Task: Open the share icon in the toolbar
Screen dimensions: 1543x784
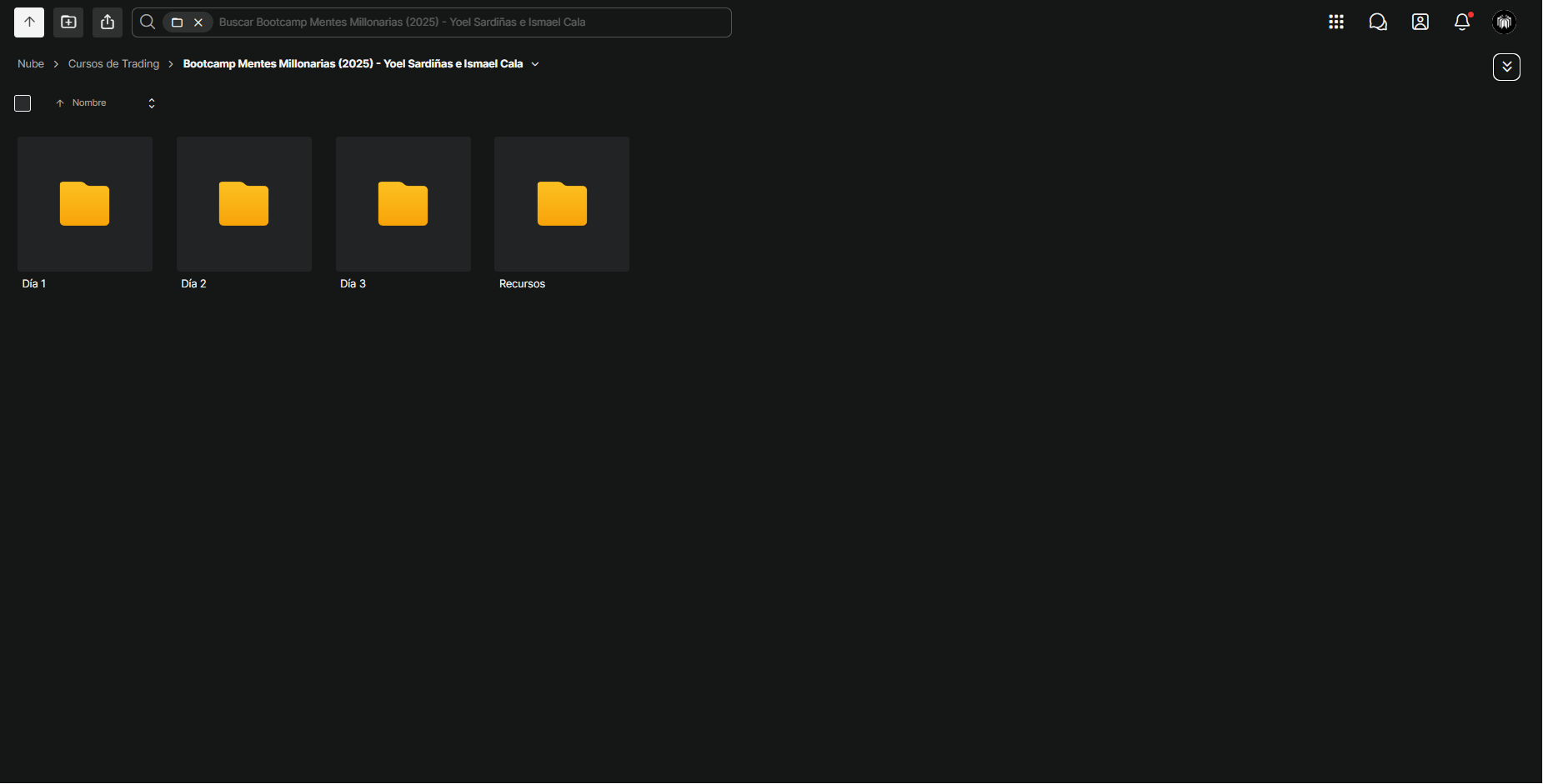Action: point(108,22)
